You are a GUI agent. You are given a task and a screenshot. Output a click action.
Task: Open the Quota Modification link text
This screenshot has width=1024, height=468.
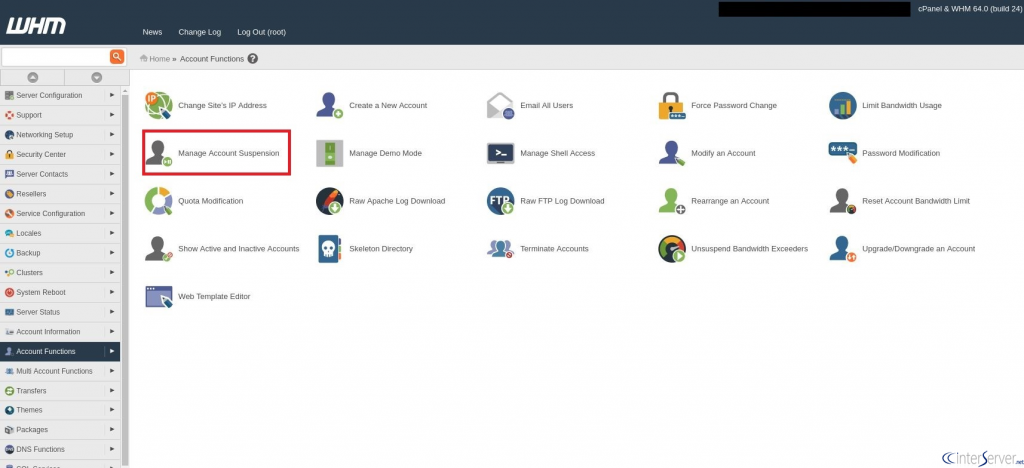(211, 201)
